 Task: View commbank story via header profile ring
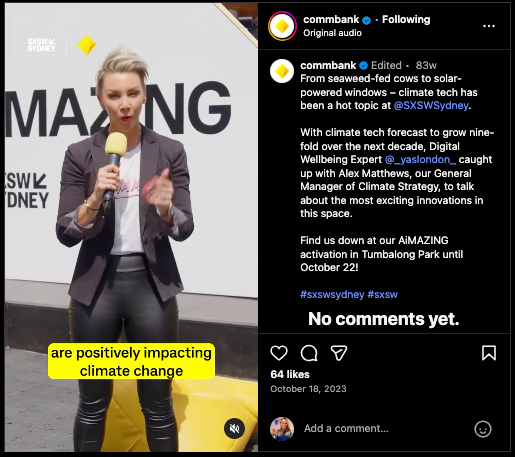coord(282,26)
